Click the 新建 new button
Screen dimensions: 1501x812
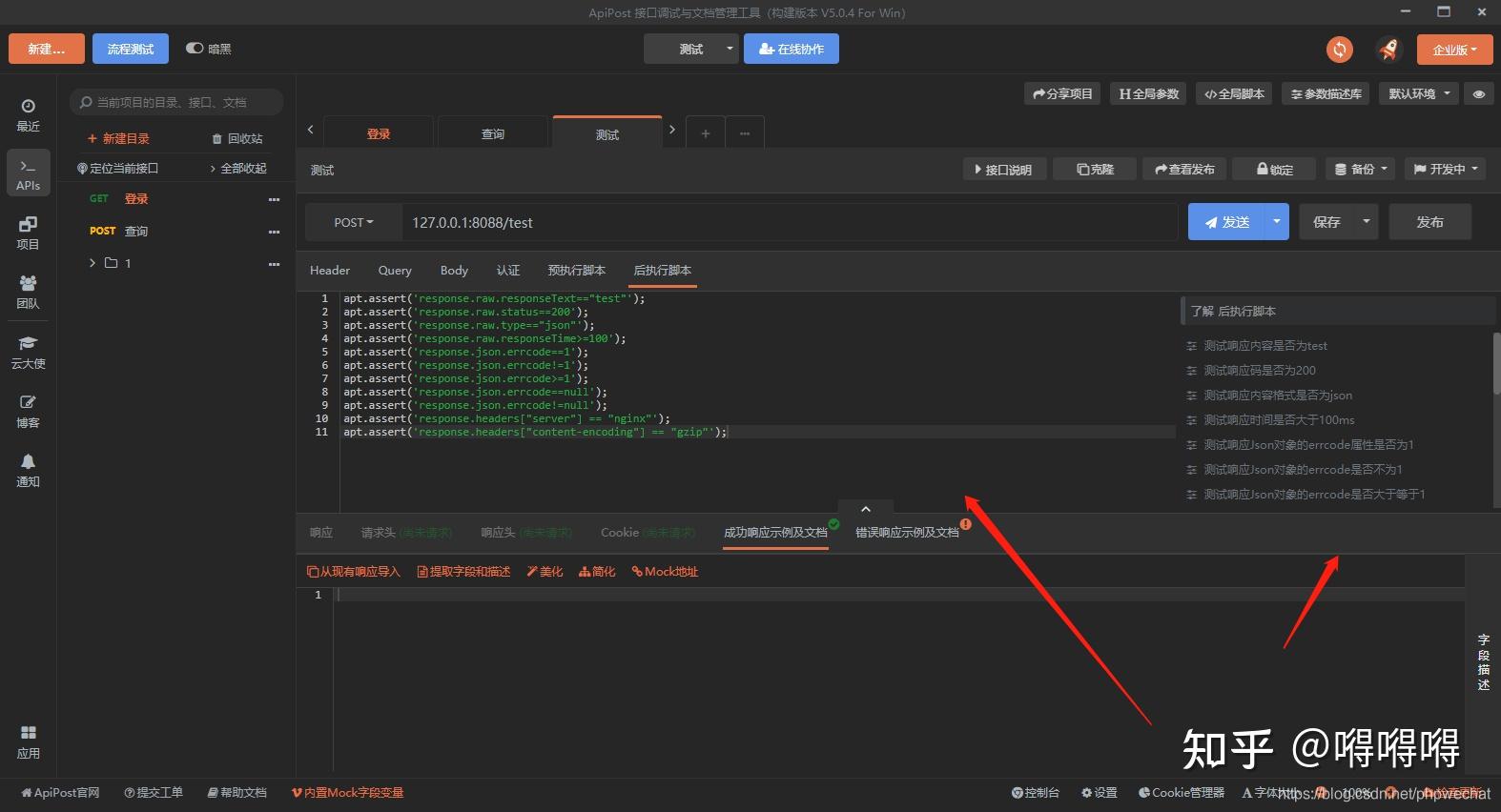[47, 49]
